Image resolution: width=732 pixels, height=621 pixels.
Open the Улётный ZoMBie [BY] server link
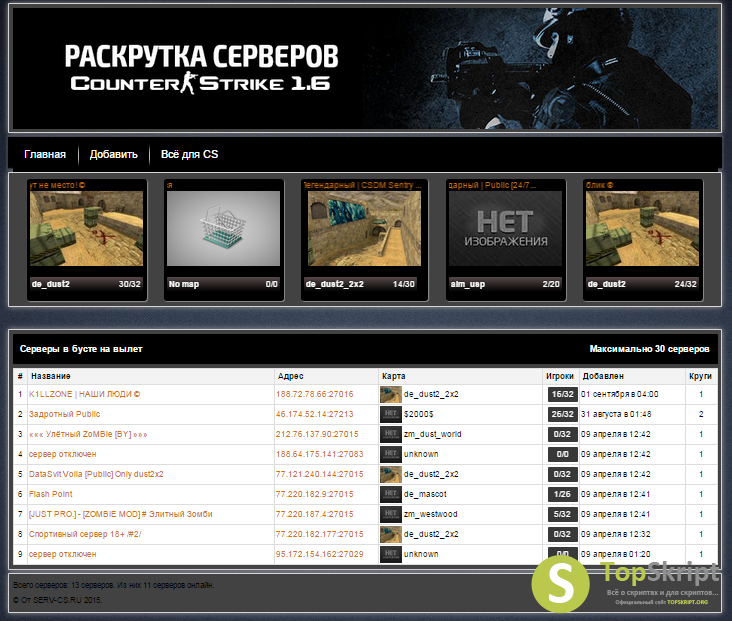[88, 434]
